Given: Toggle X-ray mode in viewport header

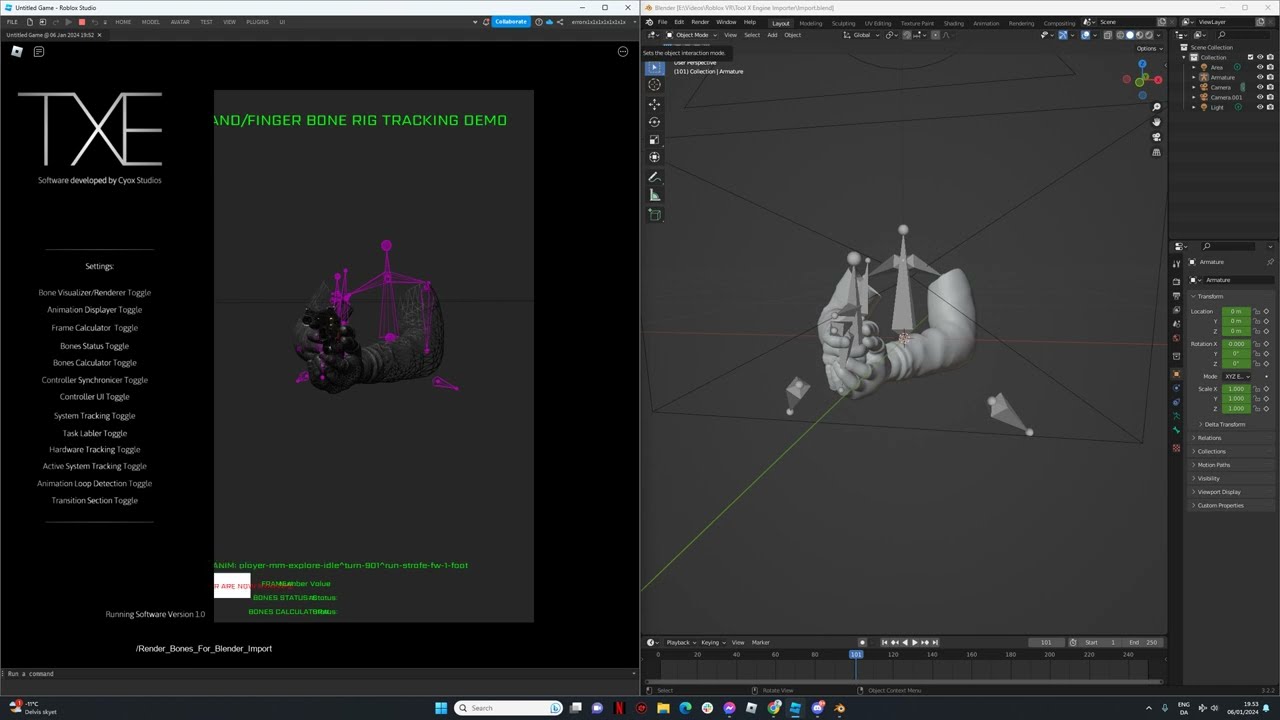Looking at the screenshot, I should pyautogui.click(x=1108, y=35).
